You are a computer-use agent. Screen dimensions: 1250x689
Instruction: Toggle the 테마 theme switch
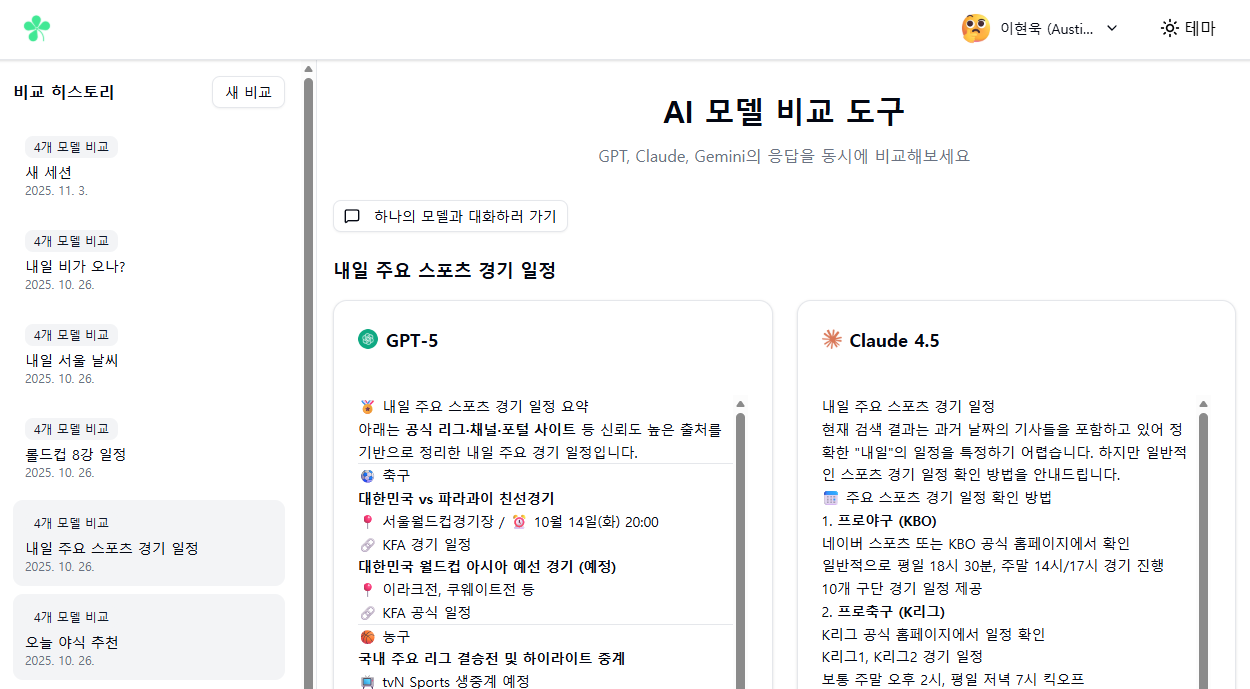(1188, 29)
